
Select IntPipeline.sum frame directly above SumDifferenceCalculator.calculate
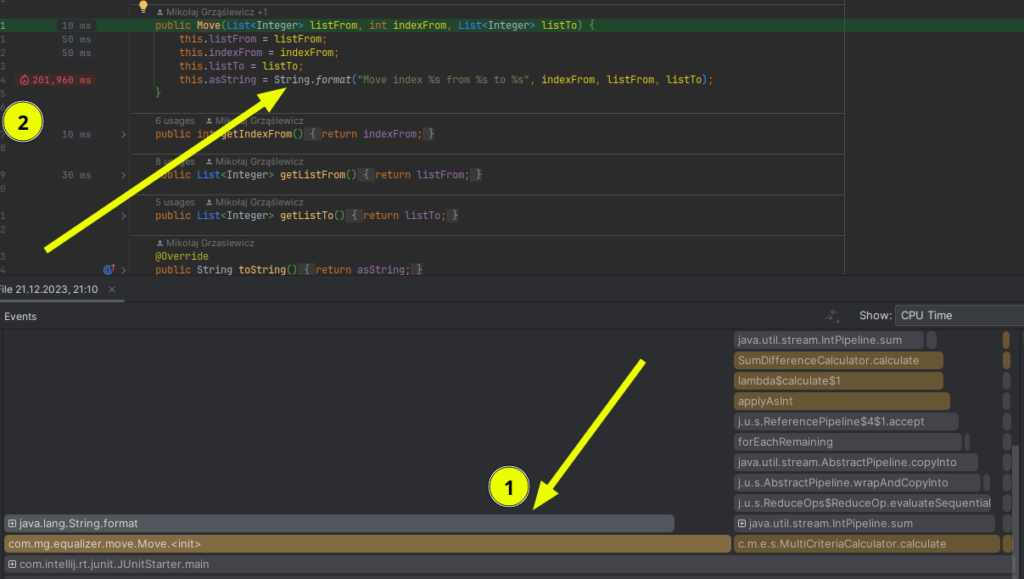pos(829,340)
